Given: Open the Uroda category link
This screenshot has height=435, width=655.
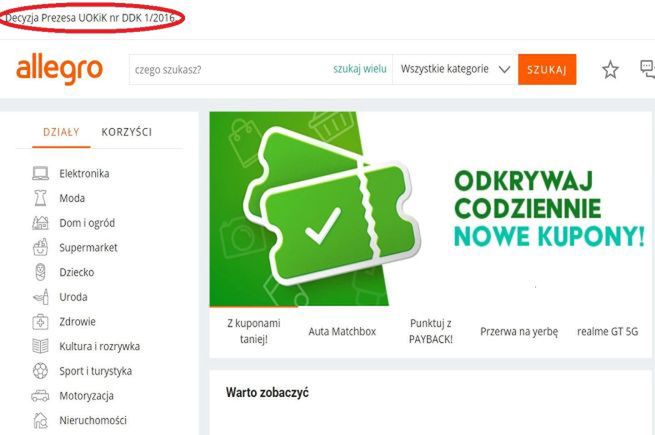Looking at the screenshot, I should (x=73, y=297).
